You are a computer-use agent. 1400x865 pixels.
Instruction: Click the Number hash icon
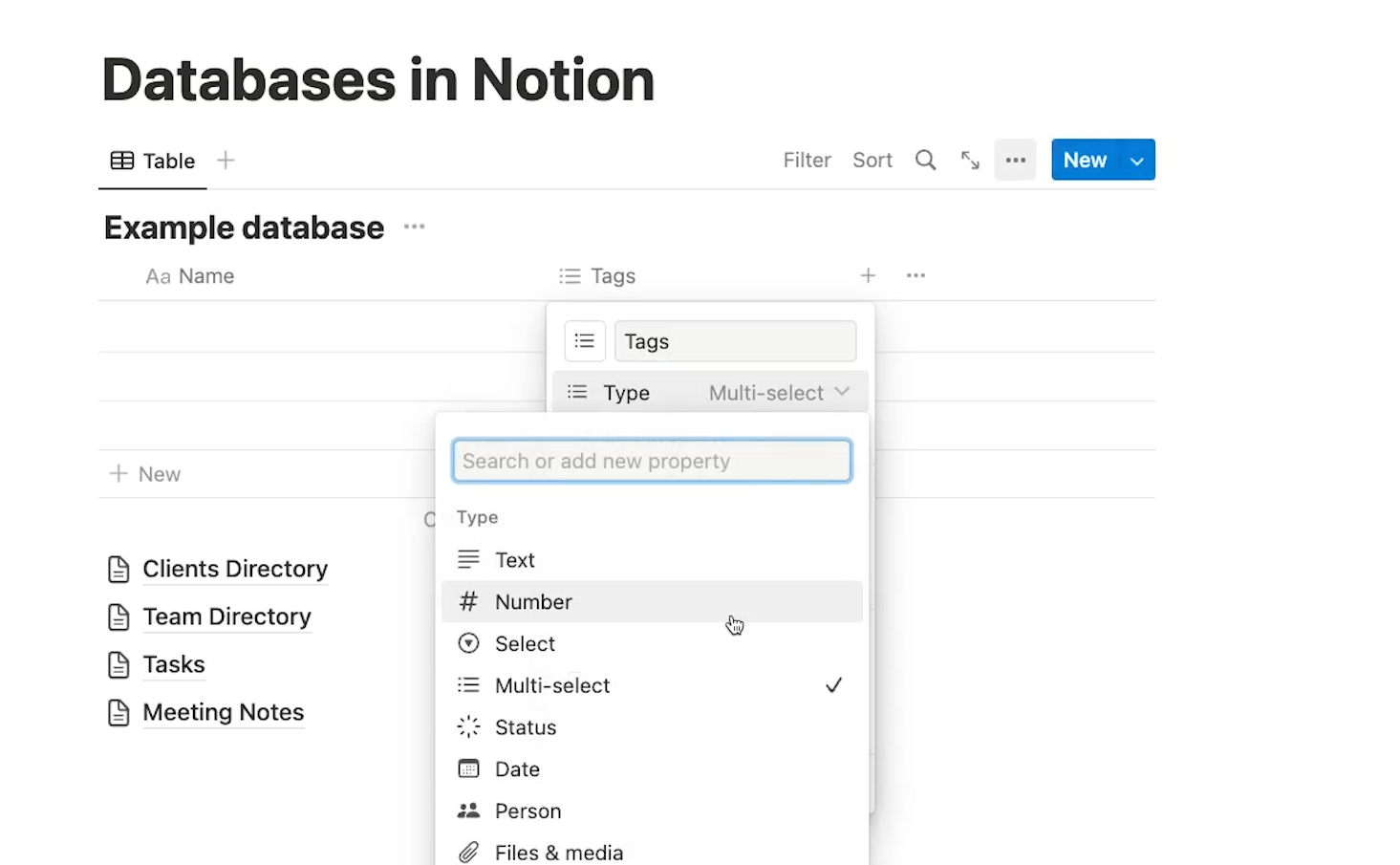(468, 601)
